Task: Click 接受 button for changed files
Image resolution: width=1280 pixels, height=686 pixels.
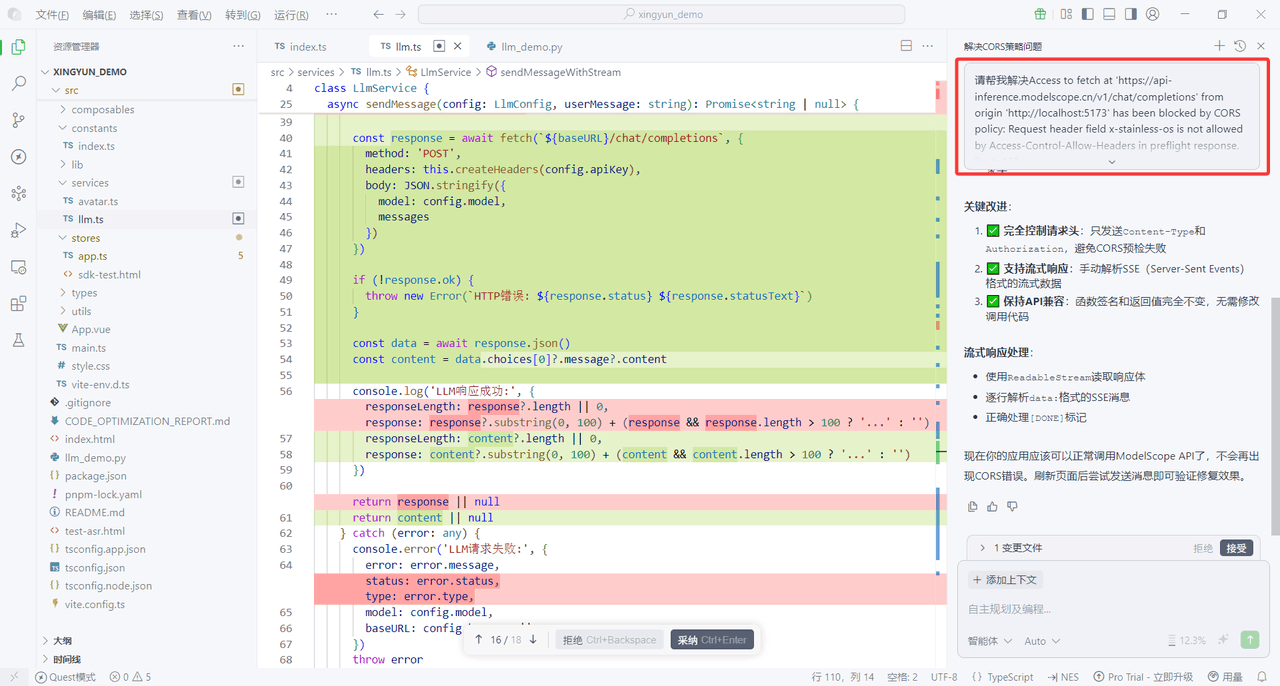Action: click(x=1236, y=548)
